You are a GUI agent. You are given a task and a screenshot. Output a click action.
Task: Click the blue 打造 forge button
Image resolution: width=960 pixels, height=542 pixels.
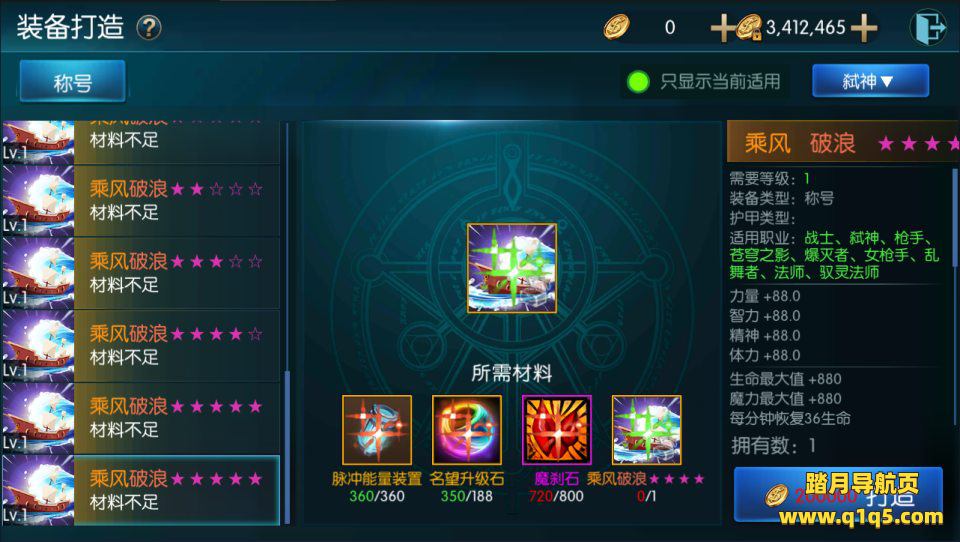tap(838, 495)
